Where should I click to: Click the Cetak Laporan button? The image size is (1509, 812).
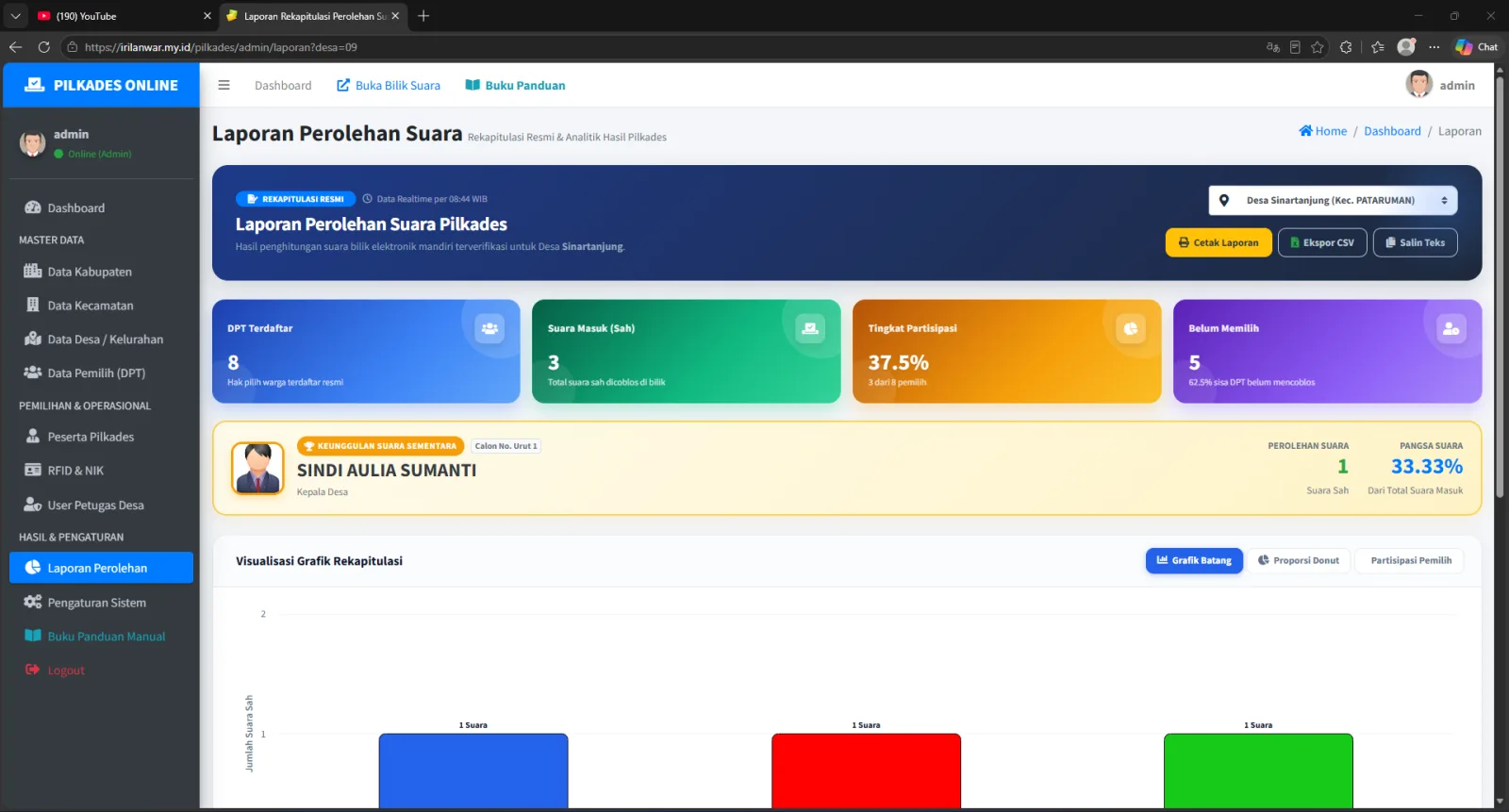[x=1219, y=242]
